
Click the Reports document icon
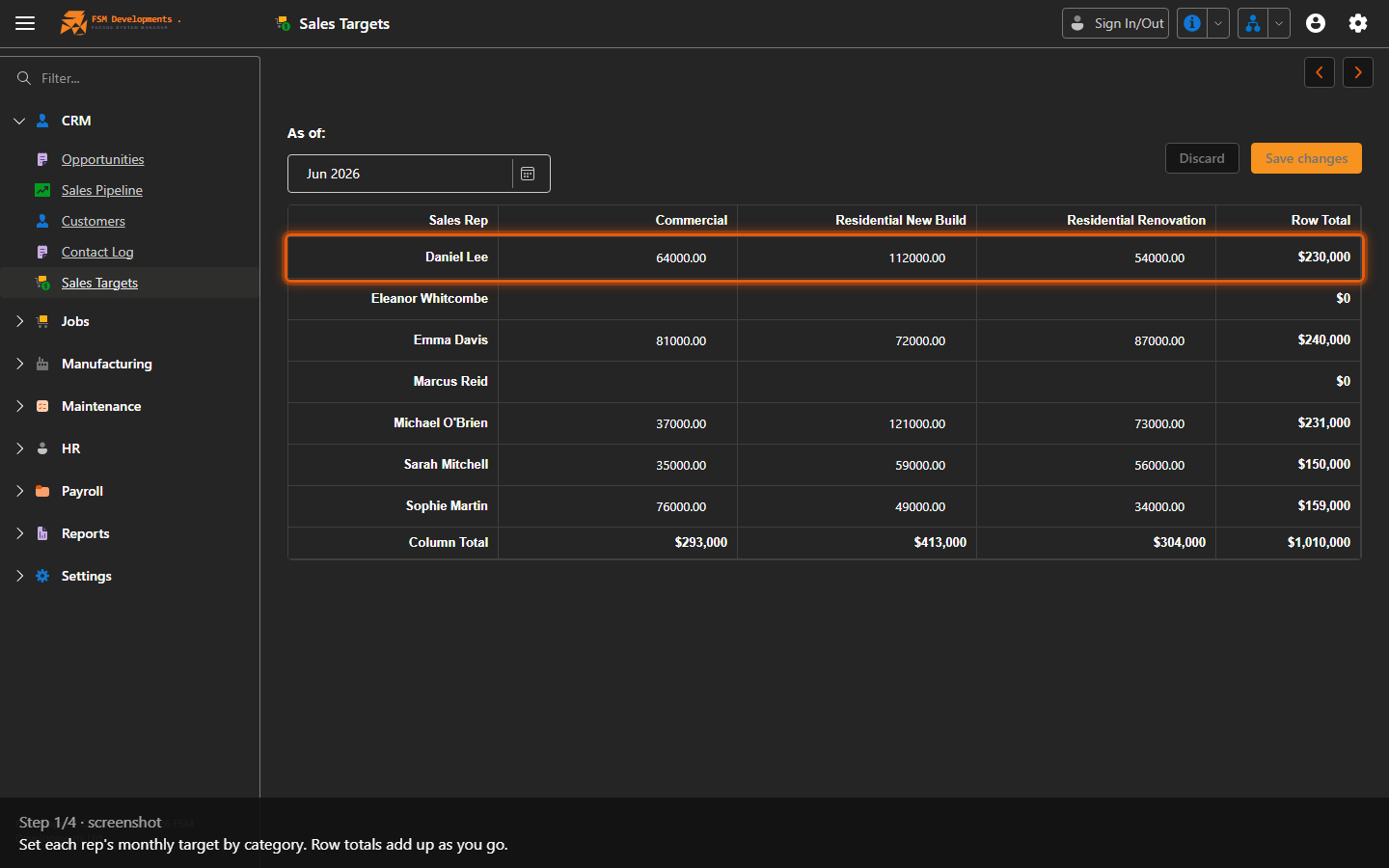click(42, 533)
